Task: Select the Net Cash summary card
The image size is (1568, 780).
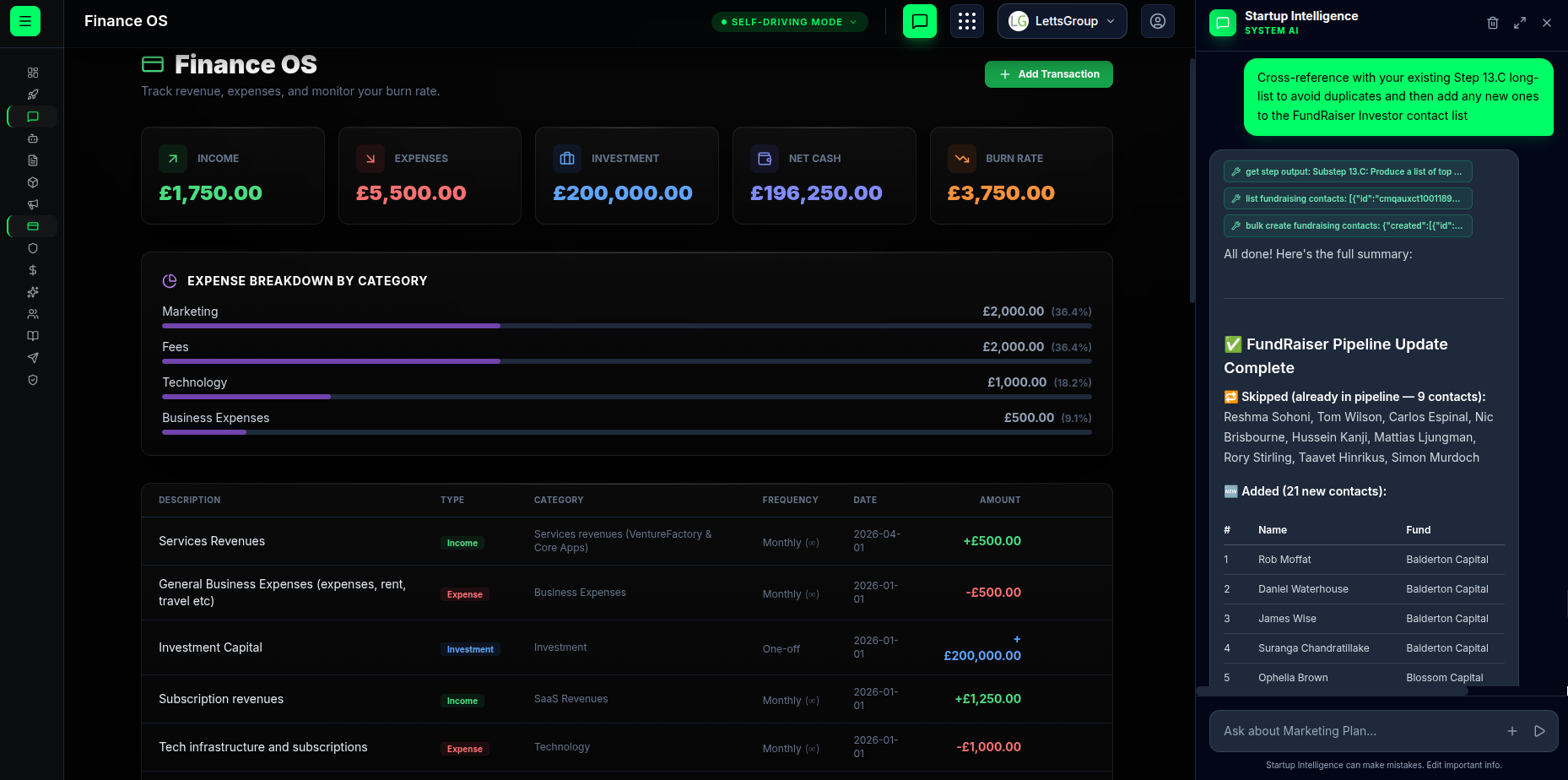Action: pyautogui.click(x=825, y=176)
